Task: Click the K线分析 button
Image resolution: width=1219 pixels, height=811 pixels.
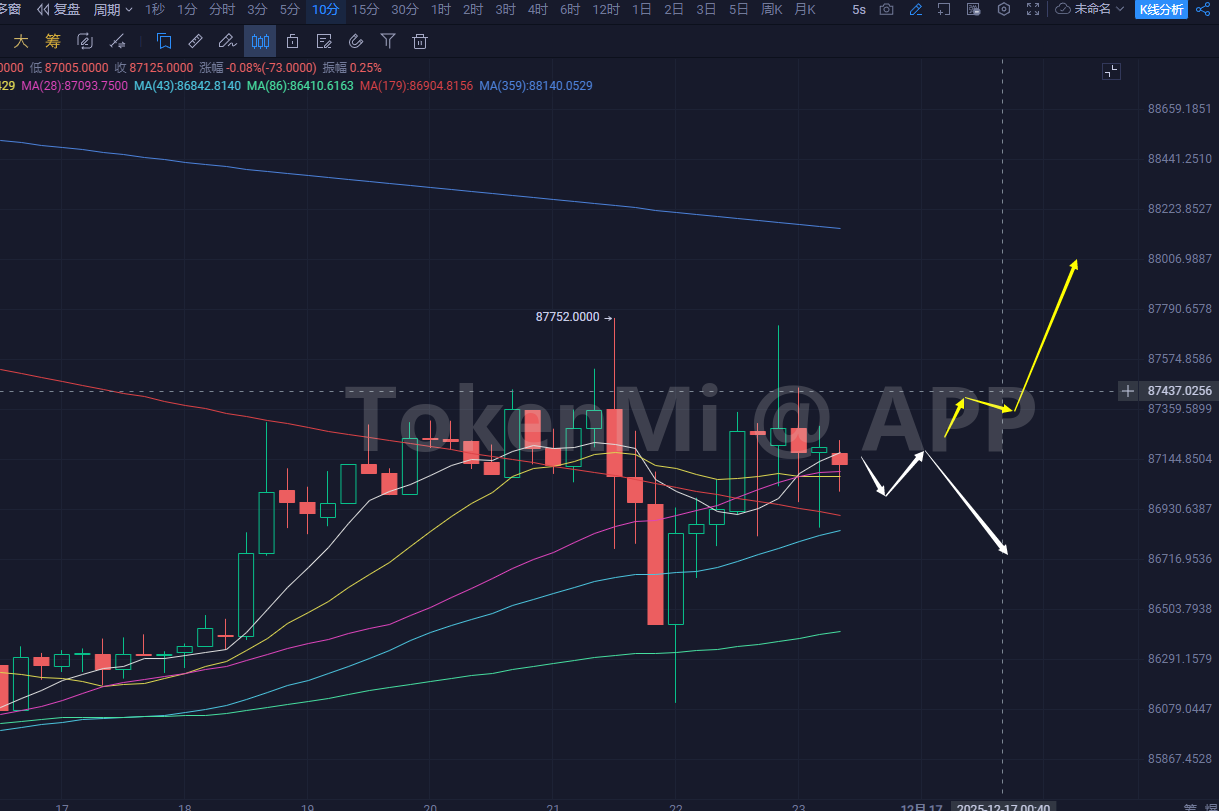Action: click(1161, 9)
